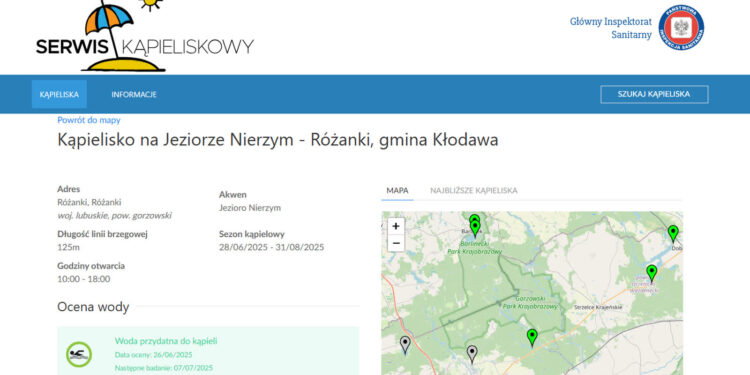Click the woj. lubuskie, pow. gorzowski text

pos(114,216)
